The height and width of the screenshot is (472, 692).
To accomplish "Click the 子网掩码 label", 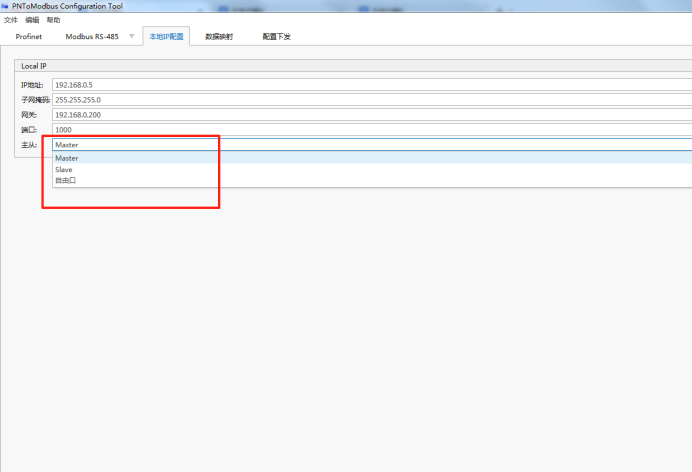I will (36, 100).
